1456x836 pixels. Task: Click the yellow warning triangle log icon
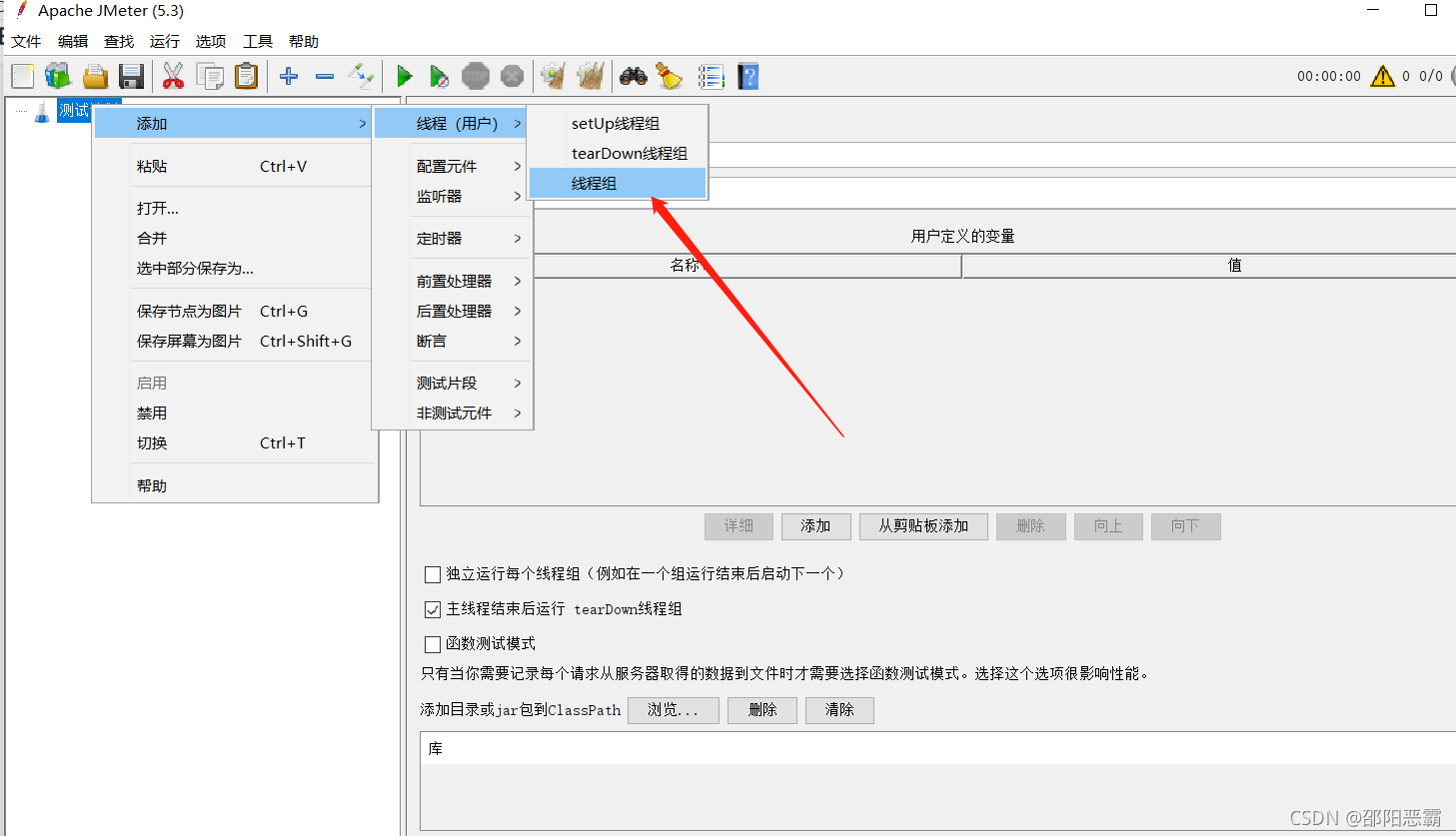1382,76
